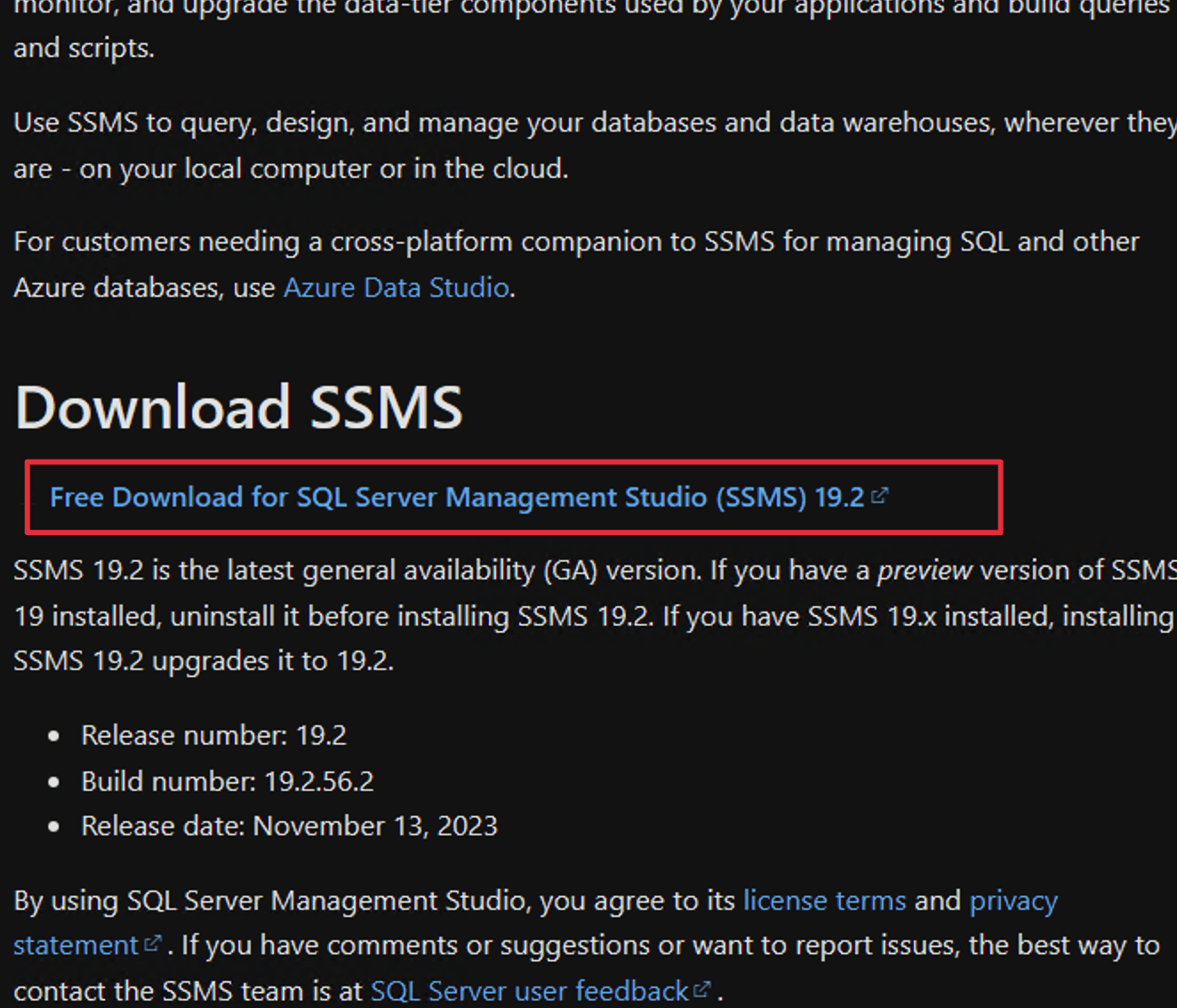1177x1008 pixels.
Task: Click the Build number: 19.2.56.2 list item
Action: click(227, 781)
